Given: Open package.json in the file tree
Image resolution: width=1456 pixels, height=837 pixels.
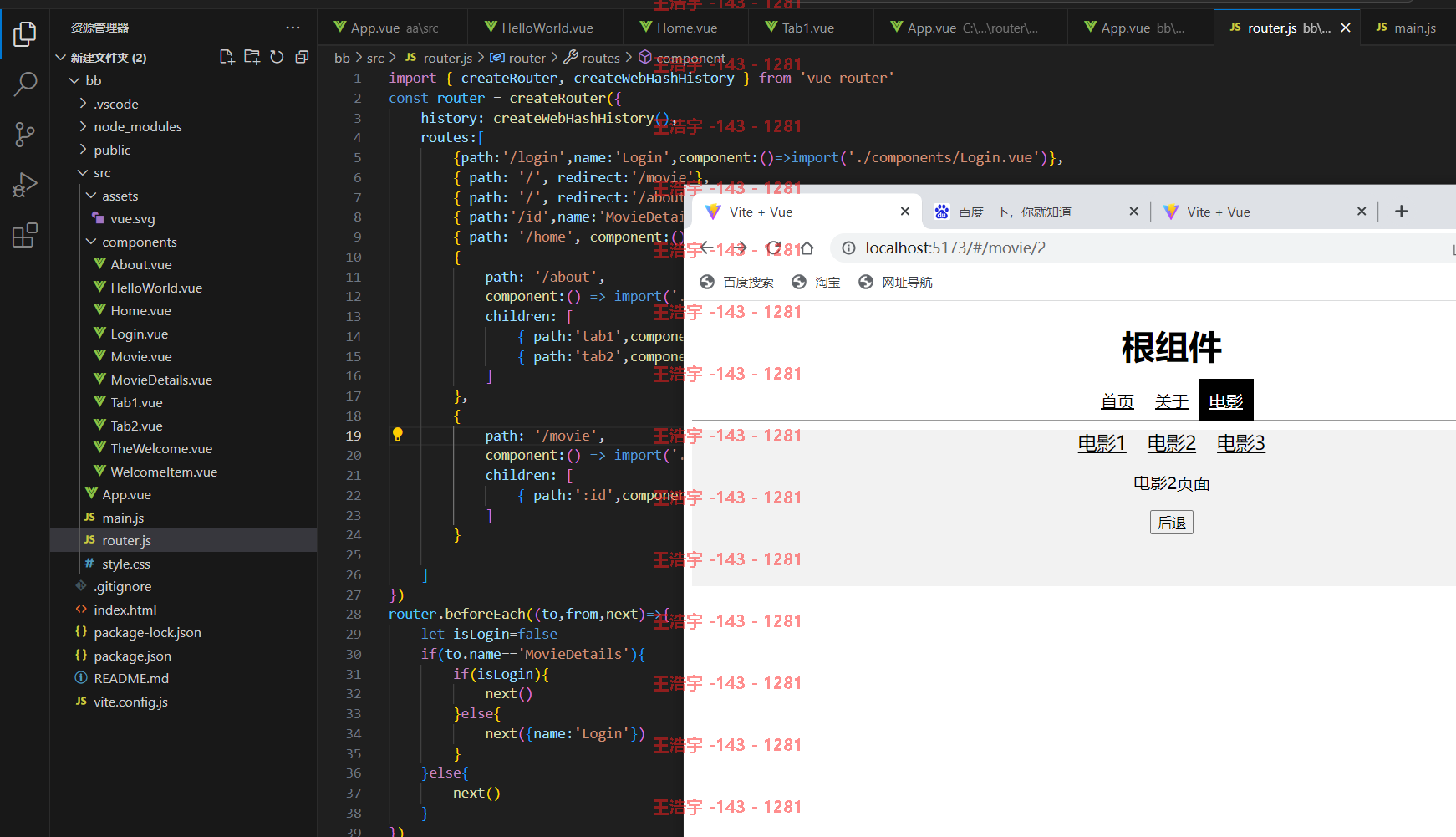Looking at the screenshot, I should (x=132, y=656).
